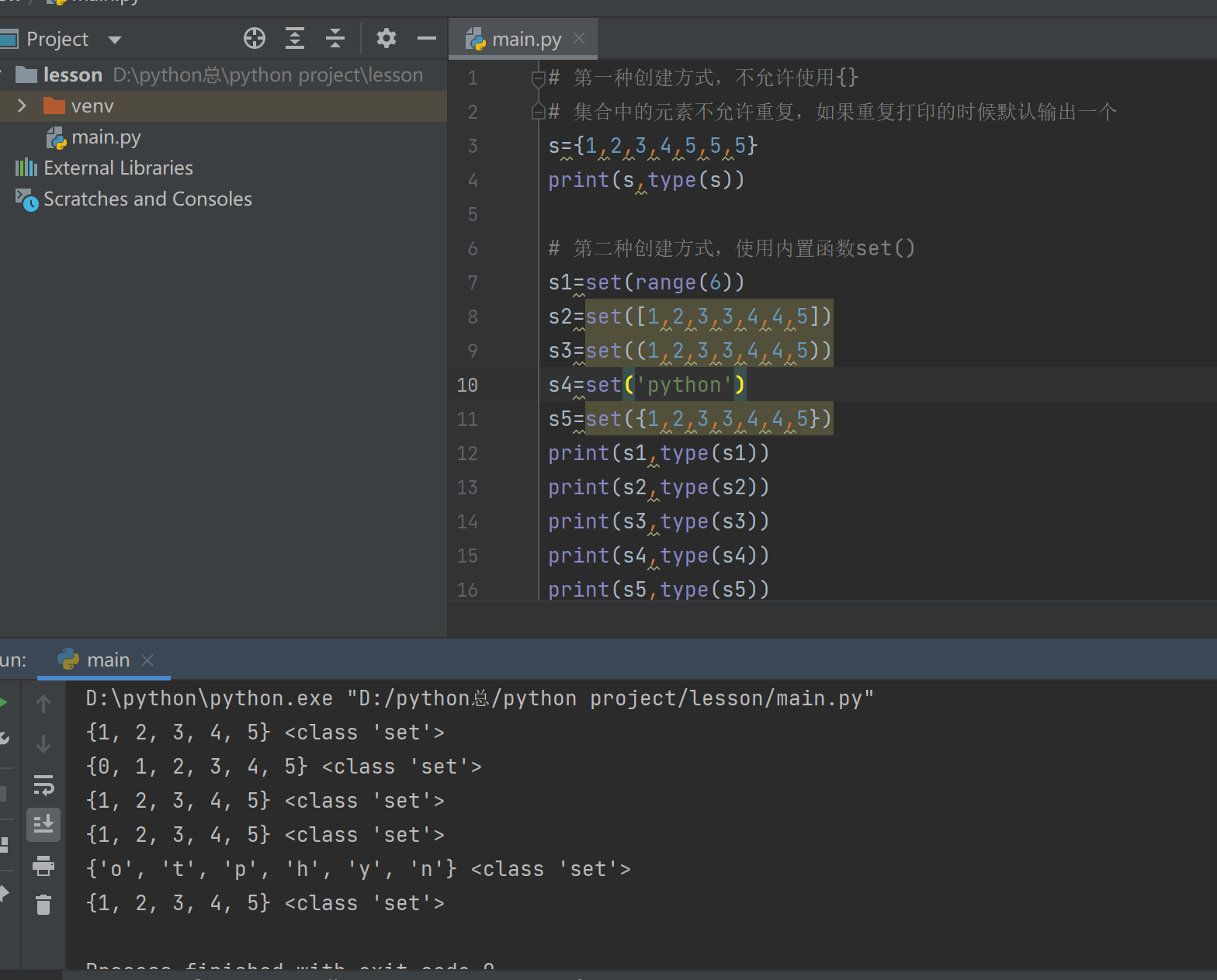Expand the venv folder
Viewport: 1217px width, 980px height.
pos(22,106)
